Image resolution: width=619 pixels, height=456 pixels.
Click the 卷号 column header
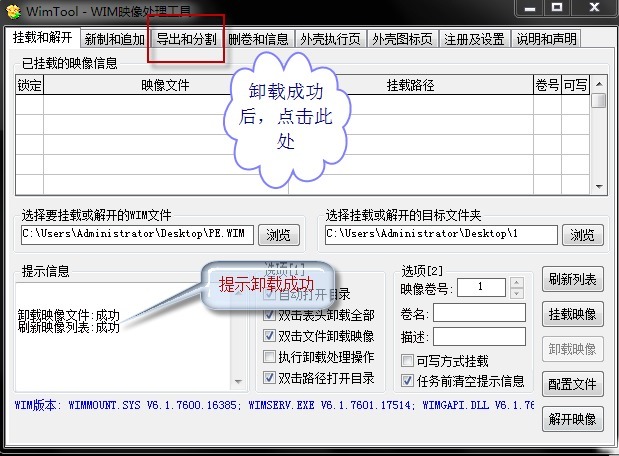coord(547,85)
